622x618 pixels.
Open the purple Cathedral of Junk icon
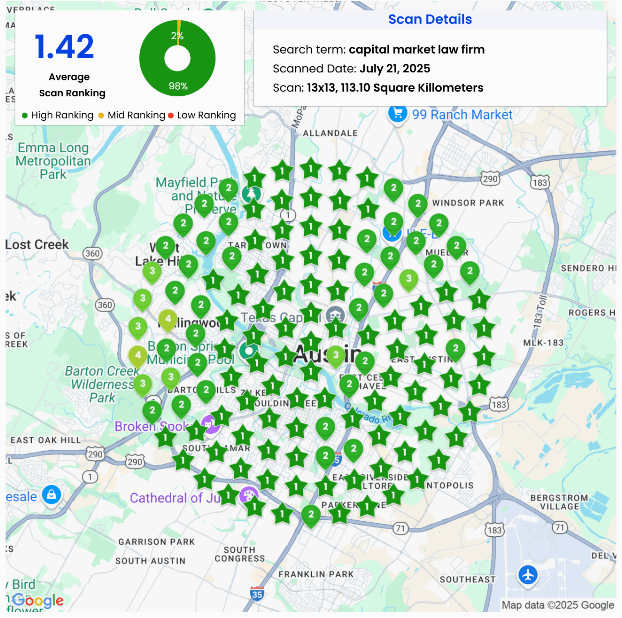(249, 495)
